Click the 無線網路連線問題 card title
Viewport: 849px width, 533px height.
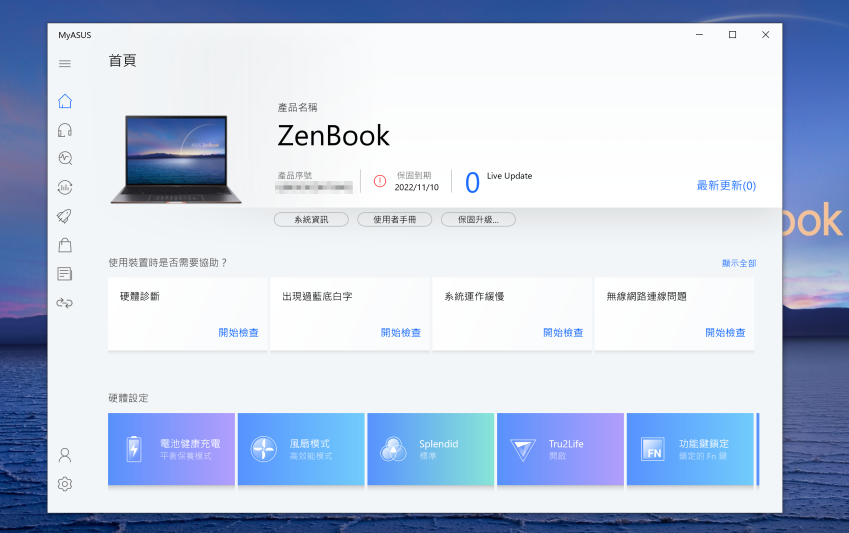click(646, 296)
